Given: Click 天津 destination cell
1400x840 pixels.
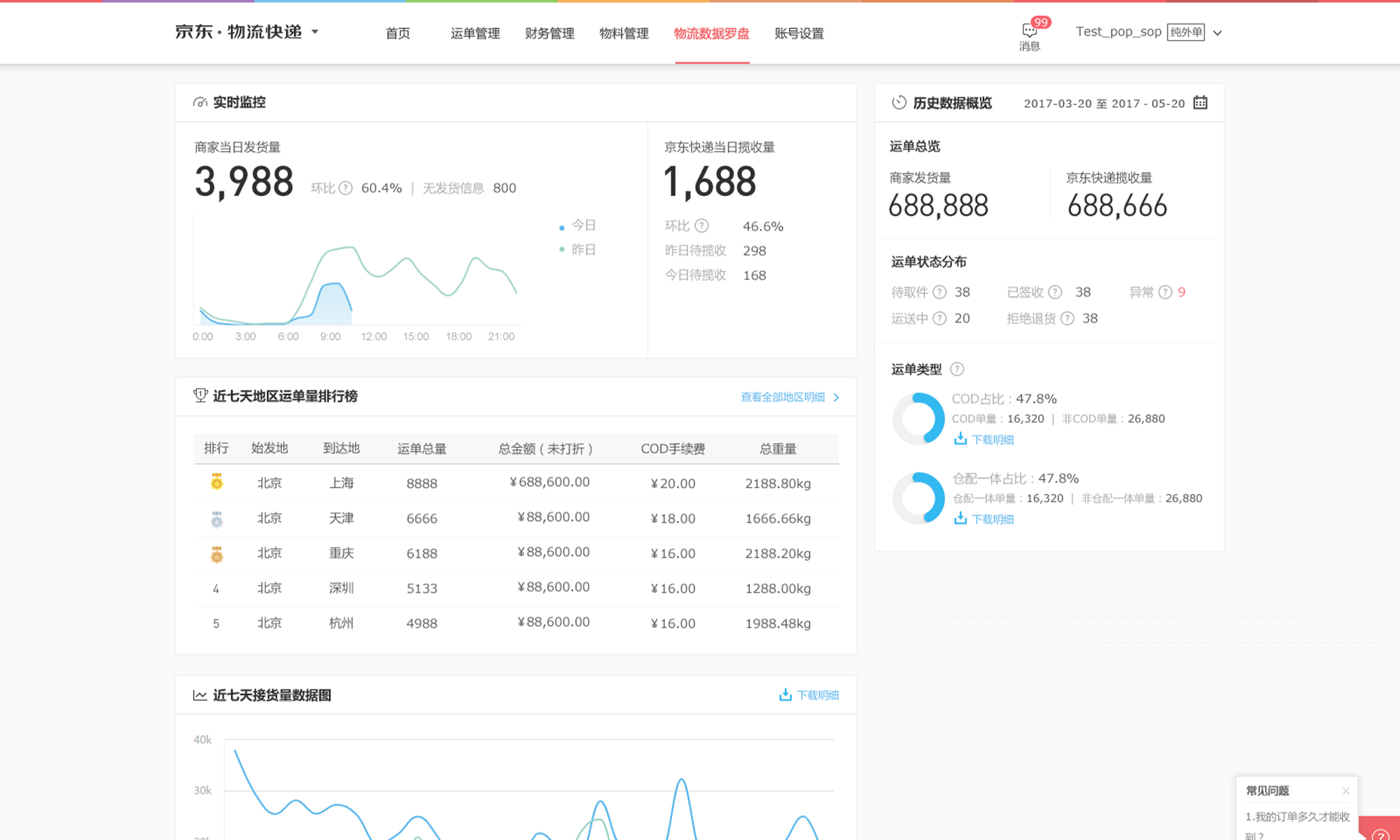Looking at the screenshot, I should click(342, 518).
